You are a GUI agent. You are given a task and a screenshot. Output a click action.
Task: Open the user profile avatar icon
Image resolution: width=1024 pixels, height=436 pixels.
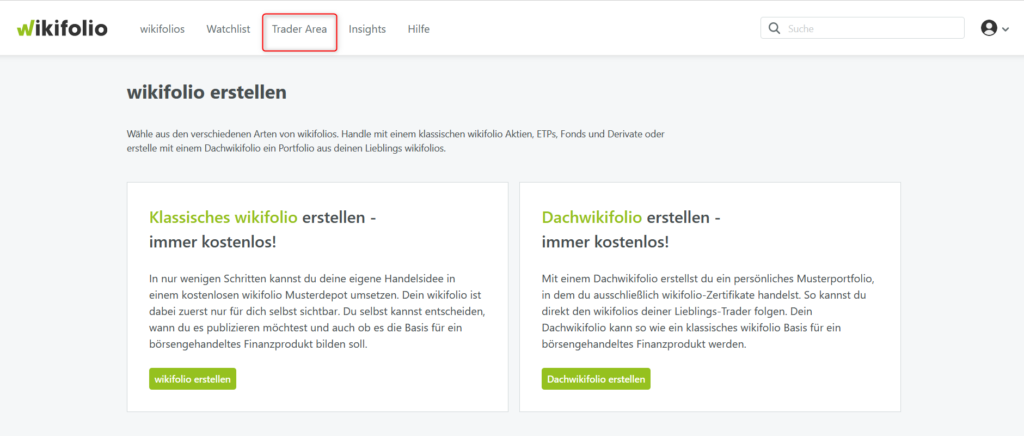point(988,29)
